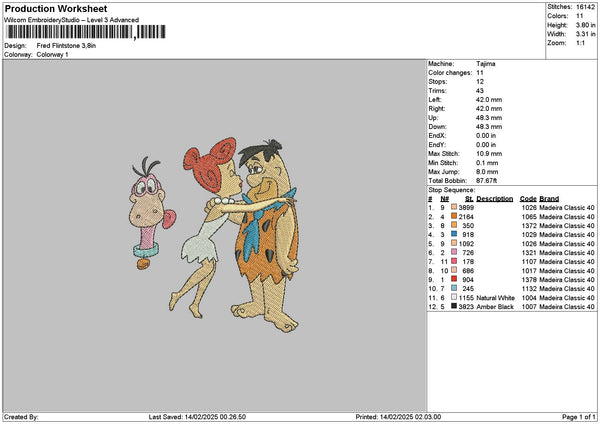Select thread code 1321 in stop 6
The height and width of the screenshot is (424, 600).
[529, 253]
